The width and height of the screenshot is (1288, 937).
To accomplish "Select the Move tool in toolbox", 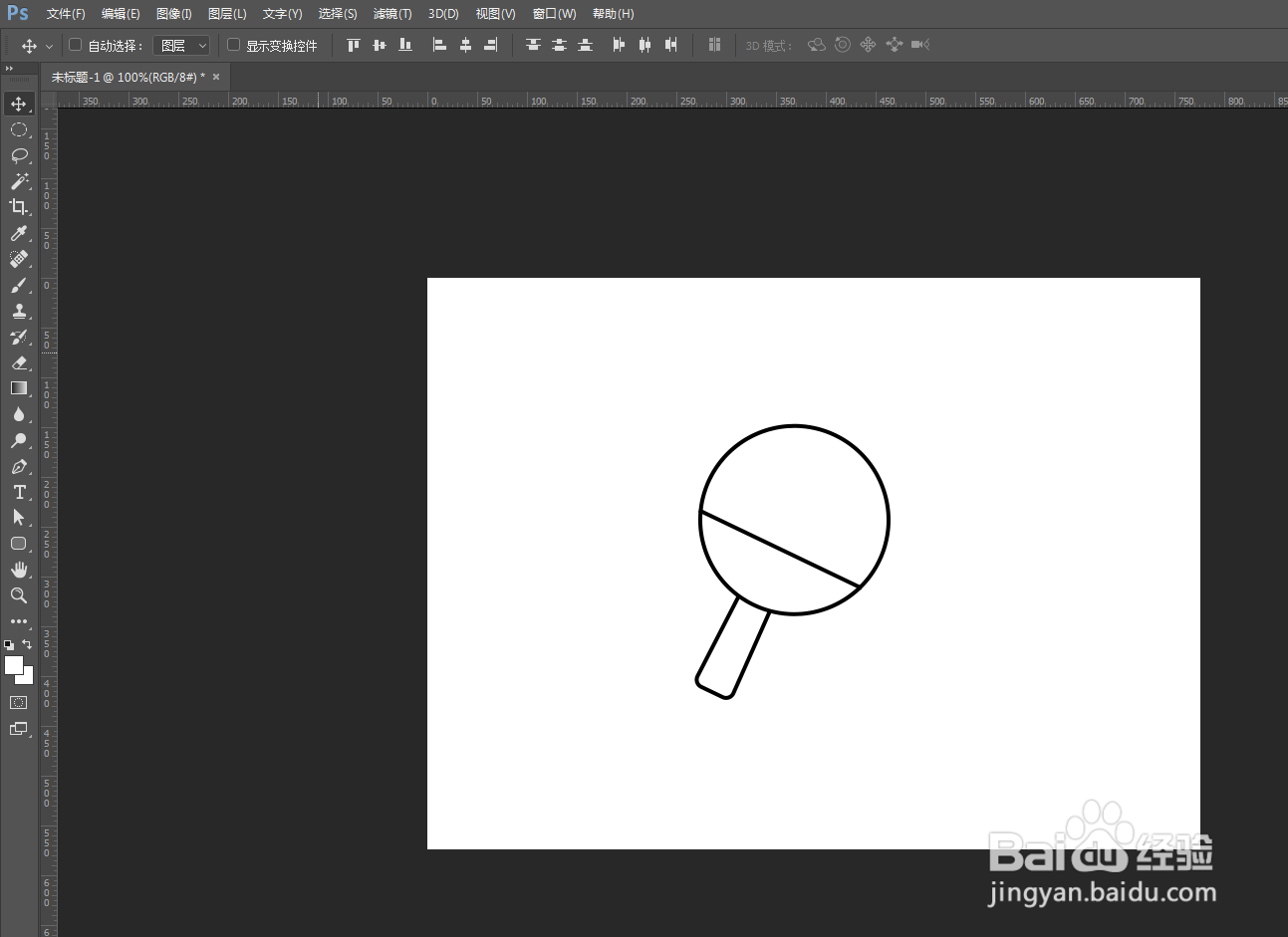I will [x=19, y=104].
